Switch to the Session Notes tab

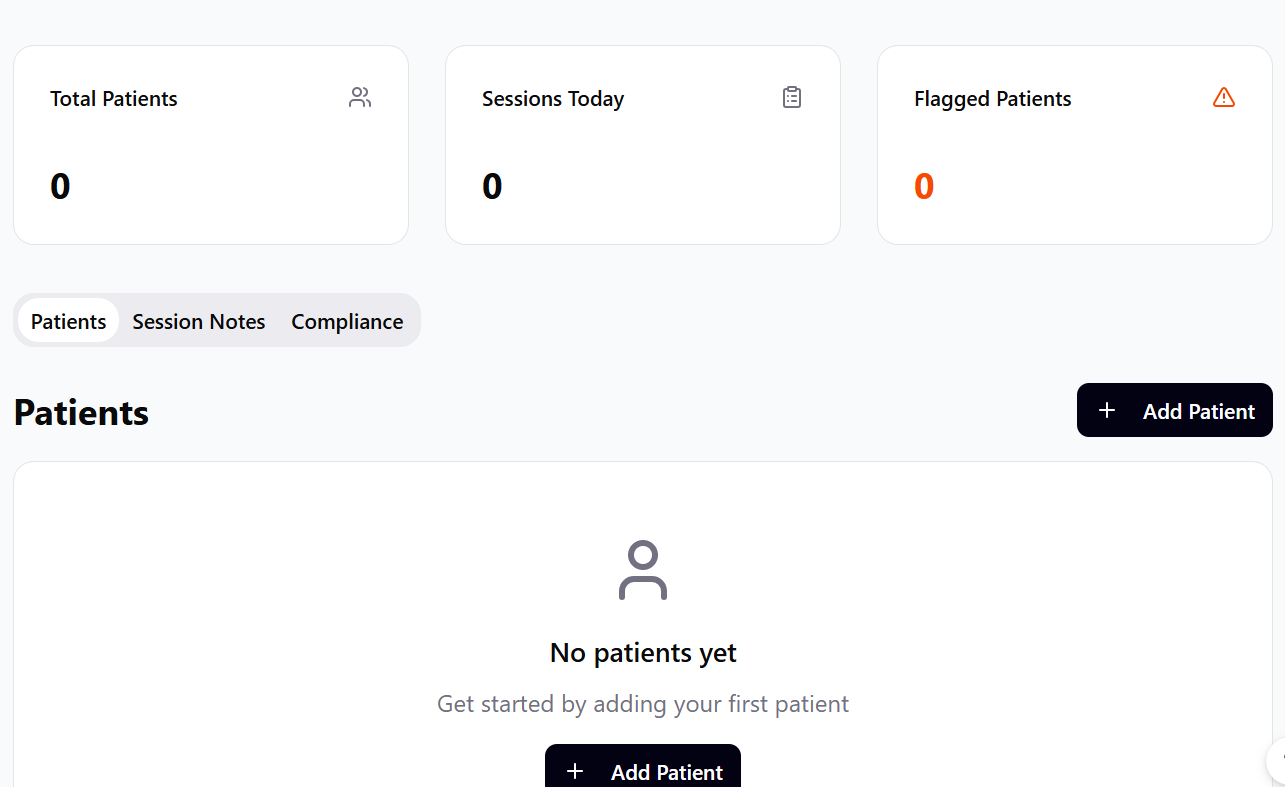(x=198, y=321)
